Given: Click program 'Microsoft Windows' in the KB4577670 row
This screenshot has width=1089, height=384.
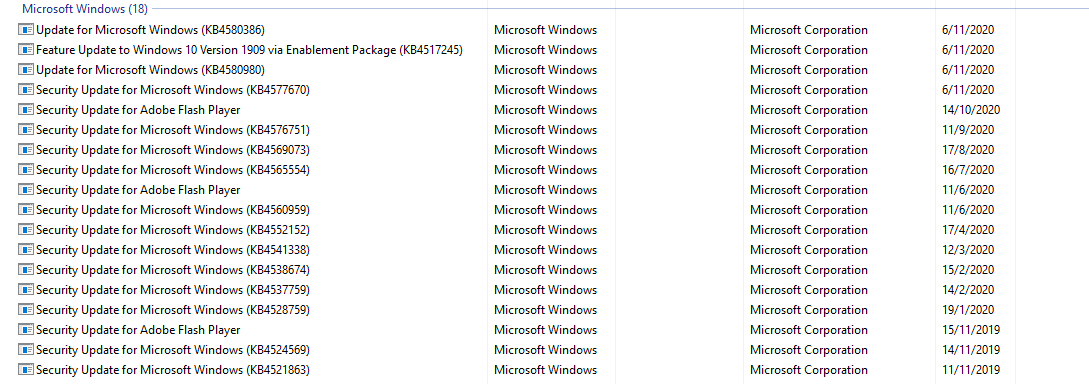Looking at the screenshot, I should [545, 90].
